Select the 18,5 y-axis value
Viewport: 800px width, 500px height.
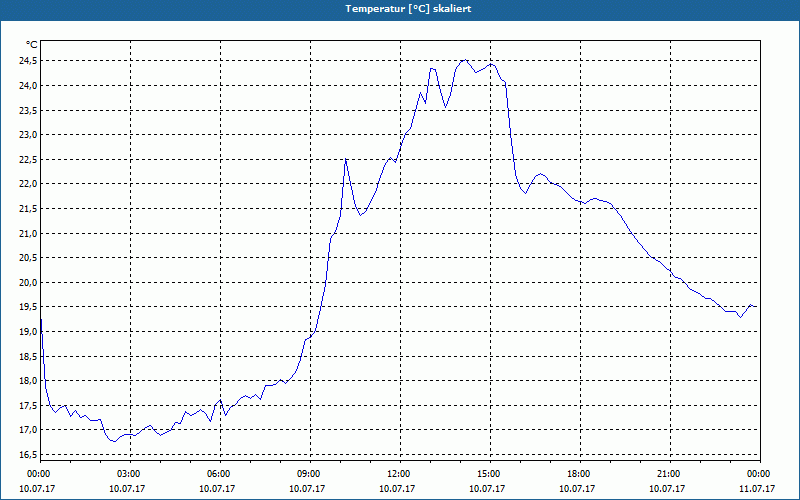point(27,356)
